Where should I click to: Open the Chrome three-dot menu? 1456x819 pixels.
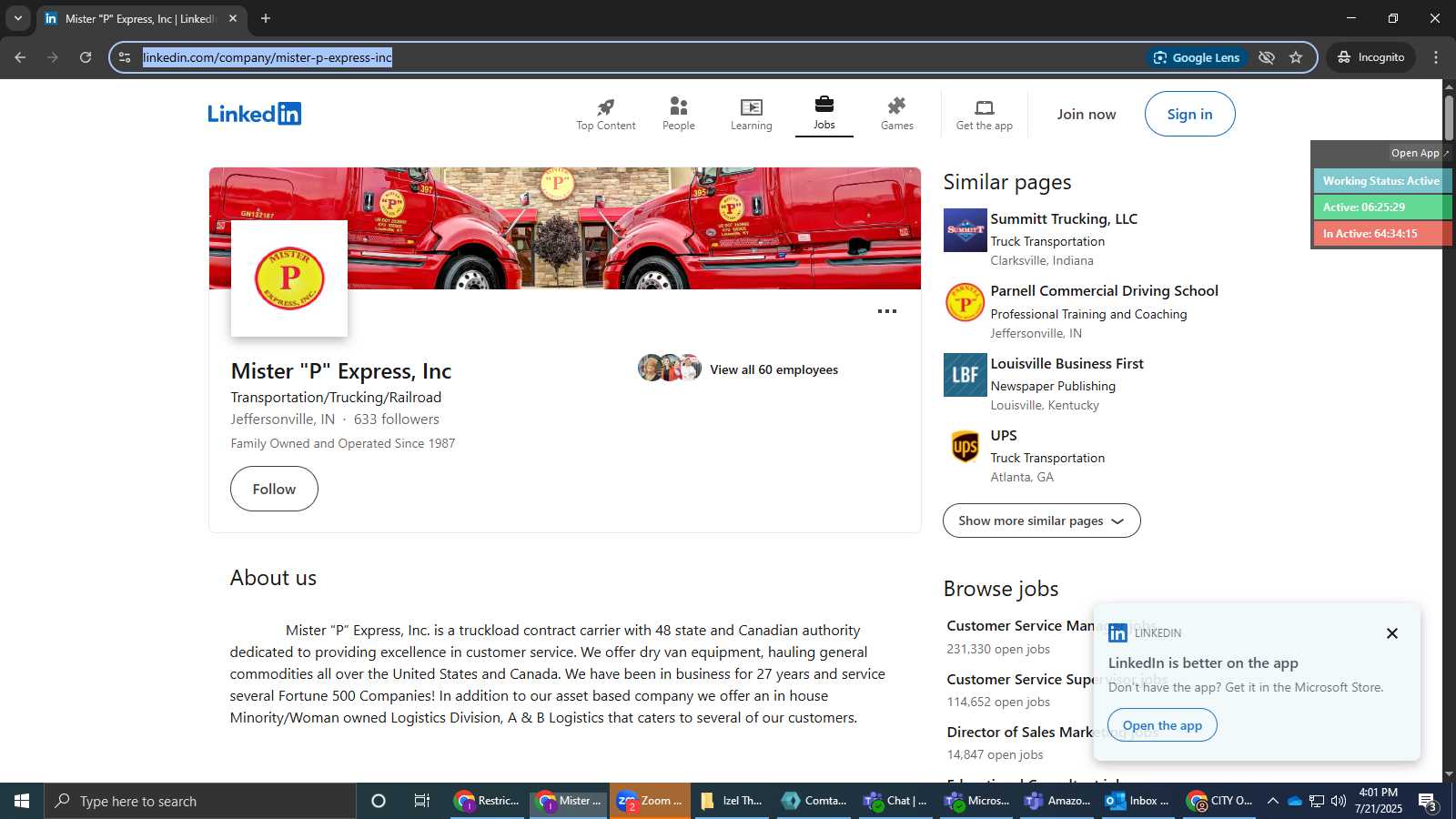click(x=1436, y=57)
